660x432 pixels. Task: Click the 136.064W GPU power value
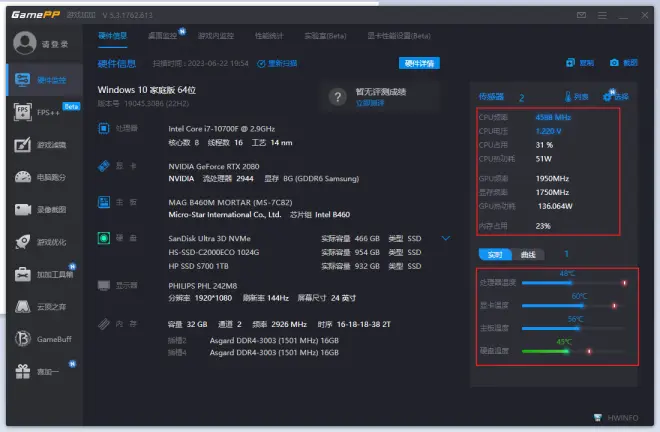(555, 206)
